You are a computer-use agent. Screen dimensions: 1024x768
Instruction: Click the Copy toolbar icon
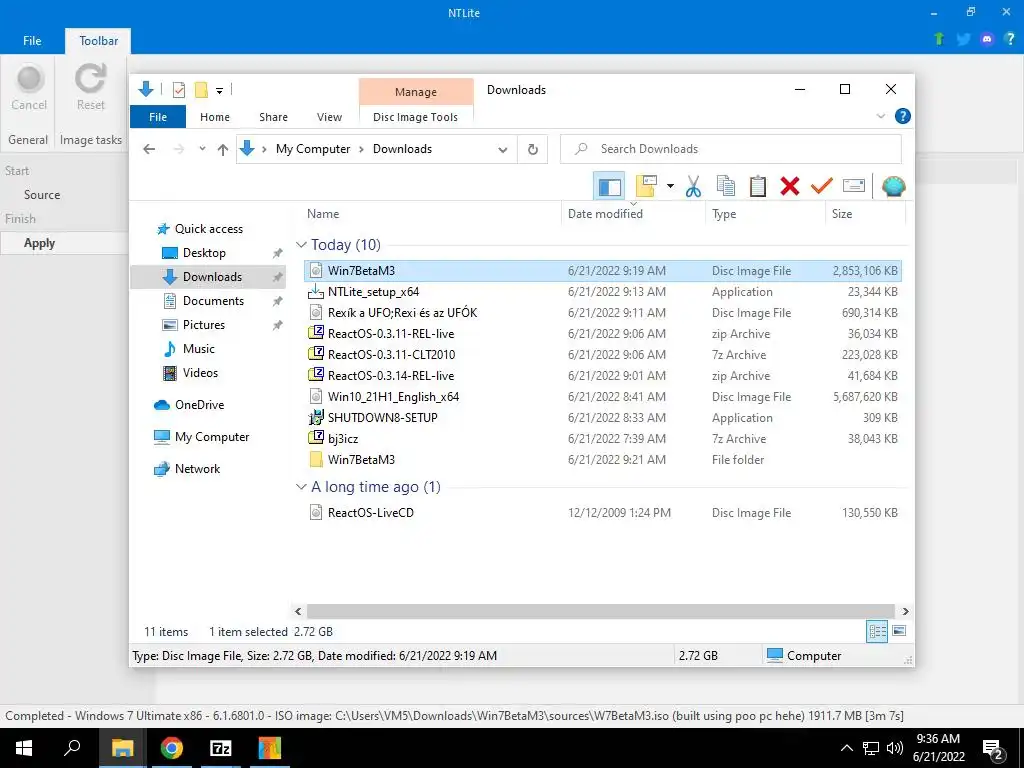(x=726, y=186)
